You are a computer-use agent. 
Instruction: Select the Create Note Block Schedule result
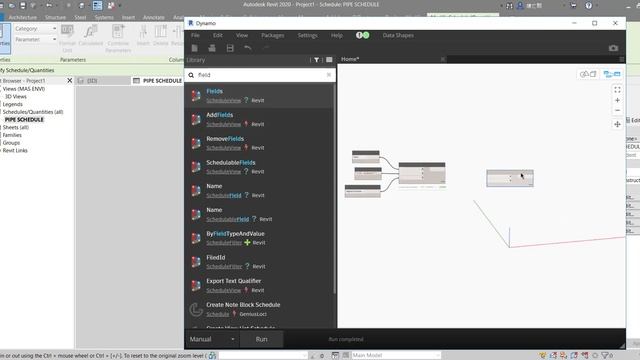259,309
